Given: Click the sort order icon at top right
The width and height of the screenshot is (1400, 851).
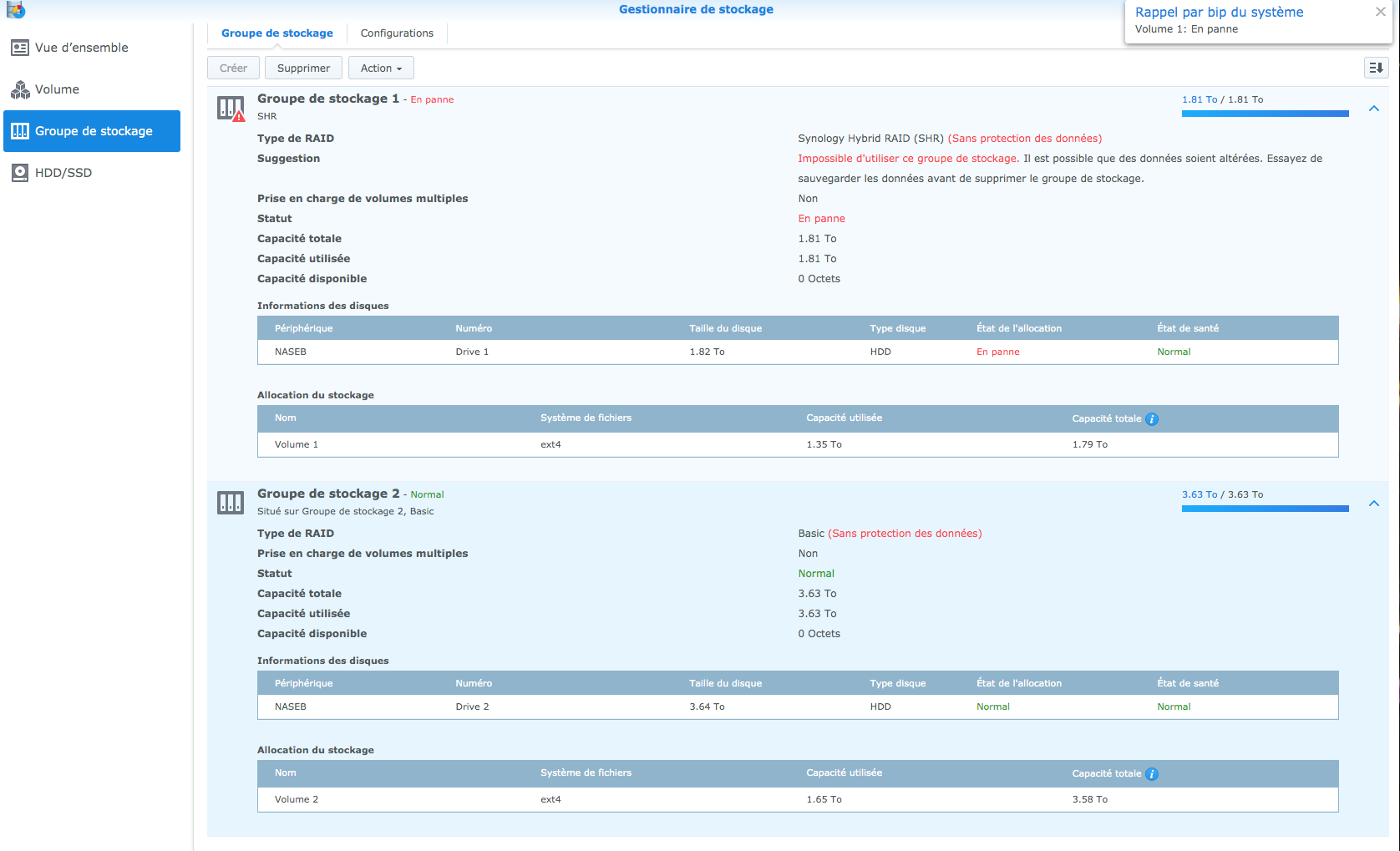Looking at the screenshot, I should [1376, 68].
